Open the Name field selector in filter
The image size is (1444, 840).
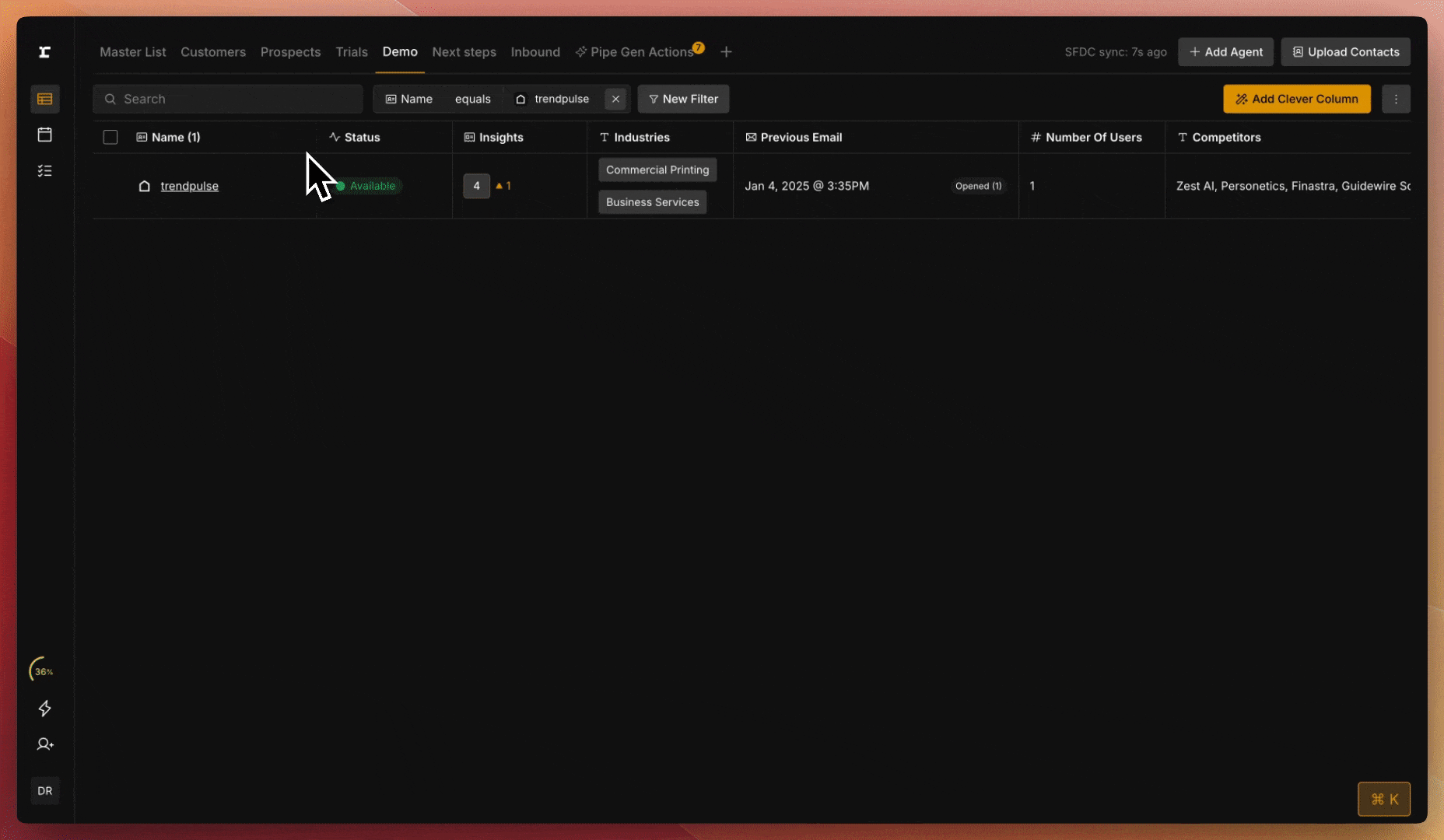click(409, 99)
